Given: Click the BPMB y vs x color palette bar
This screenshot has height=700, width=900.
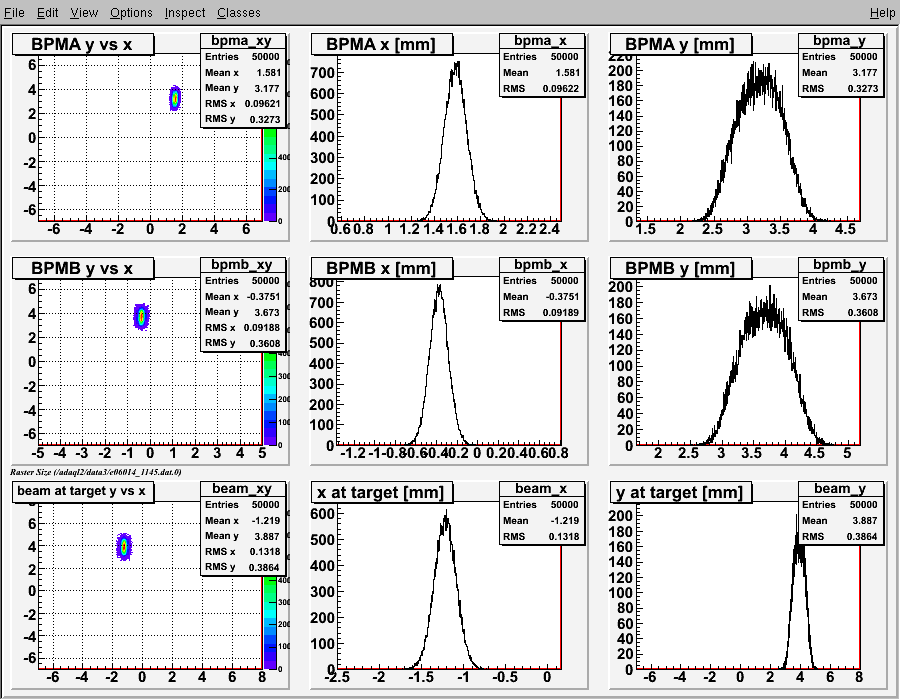Looking at the screenshot, I should pyautogui.click(x=270, y=398).
